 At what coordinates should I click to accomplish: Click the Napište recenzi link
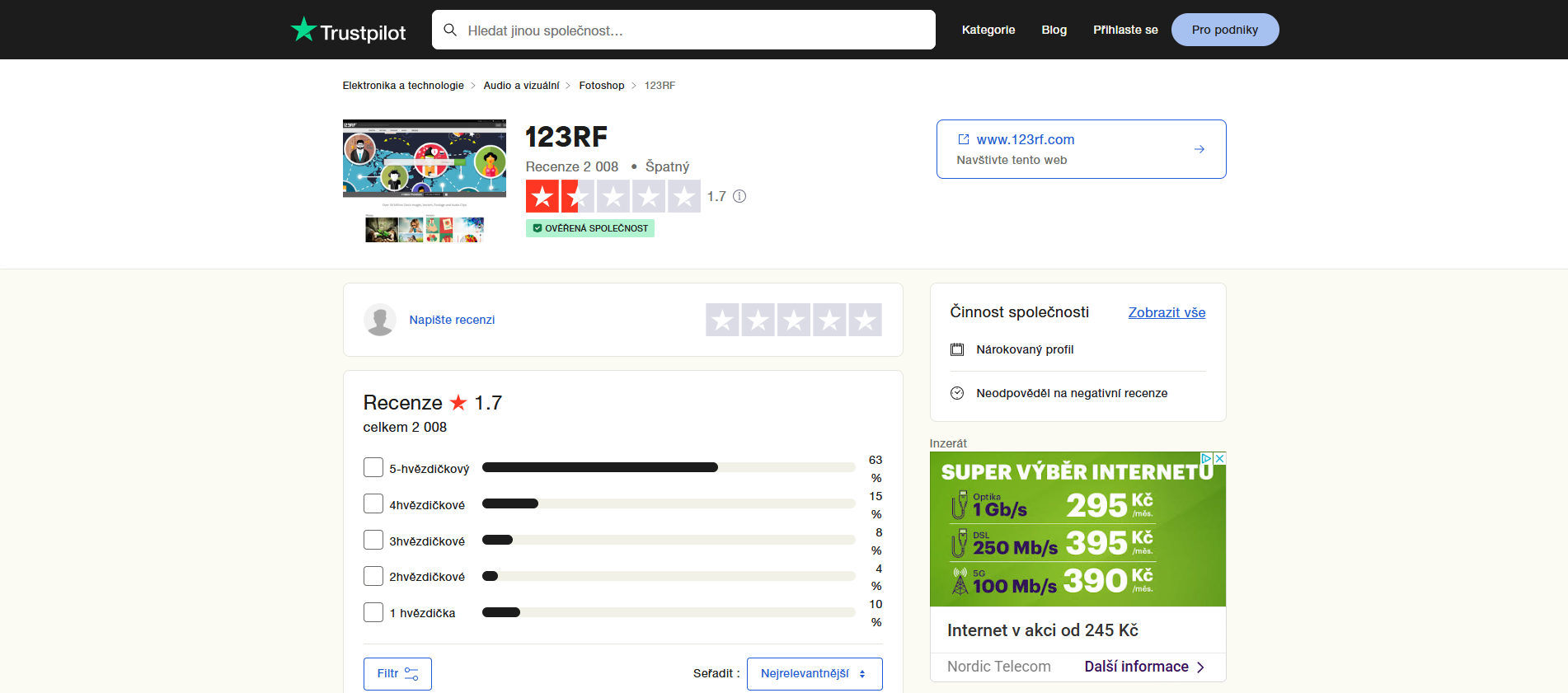(452, 320)
